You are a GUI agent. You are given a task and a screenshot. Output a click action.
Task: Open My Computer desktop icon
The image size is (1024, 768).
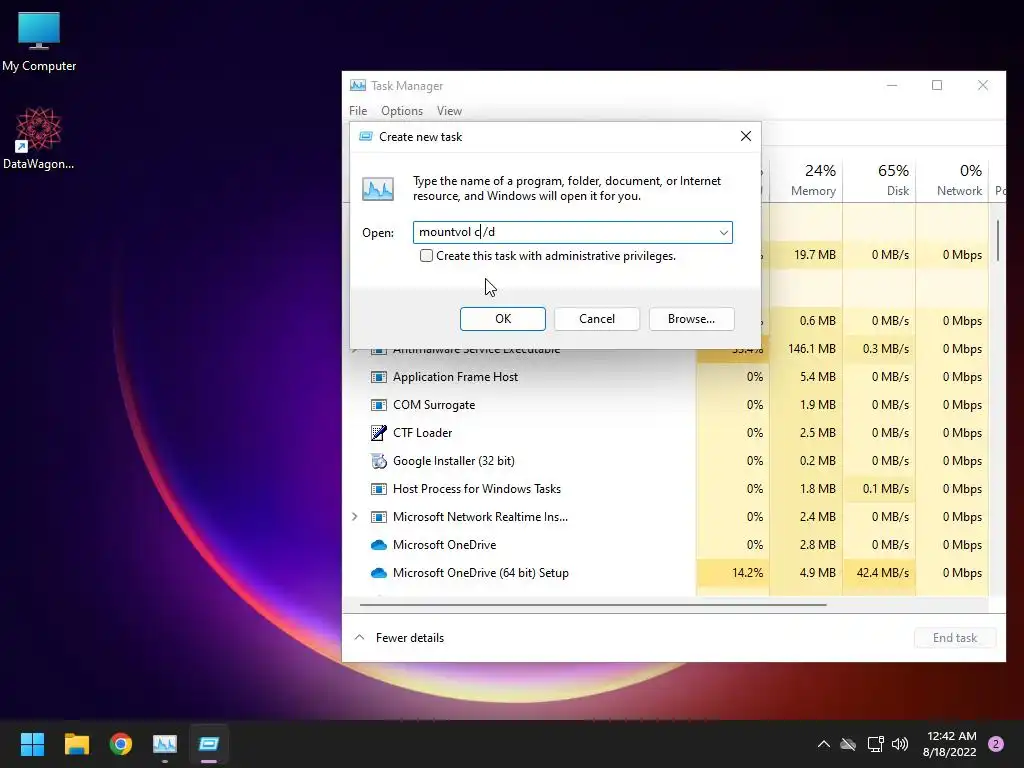click(x=39, y=42)
